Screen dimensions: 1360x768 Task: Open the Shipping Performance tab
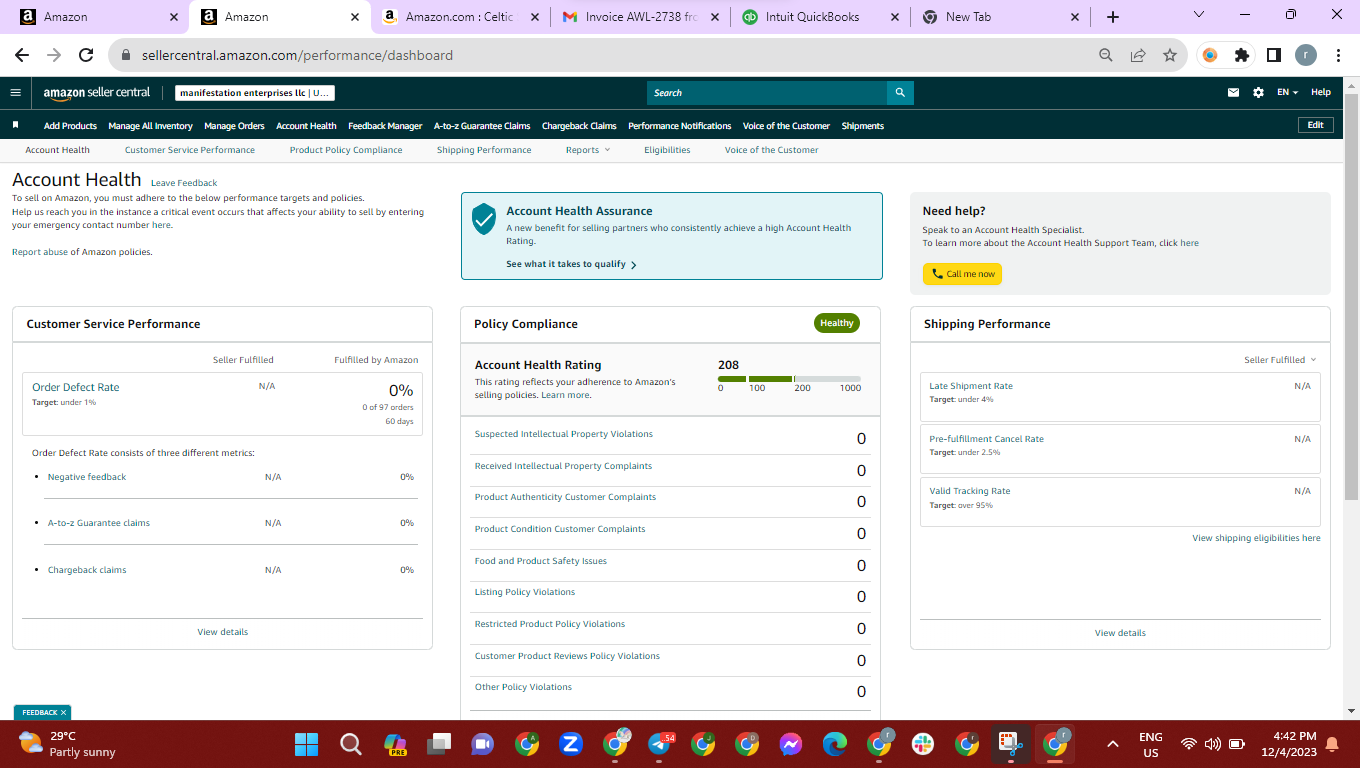click(x=484, y=150)
